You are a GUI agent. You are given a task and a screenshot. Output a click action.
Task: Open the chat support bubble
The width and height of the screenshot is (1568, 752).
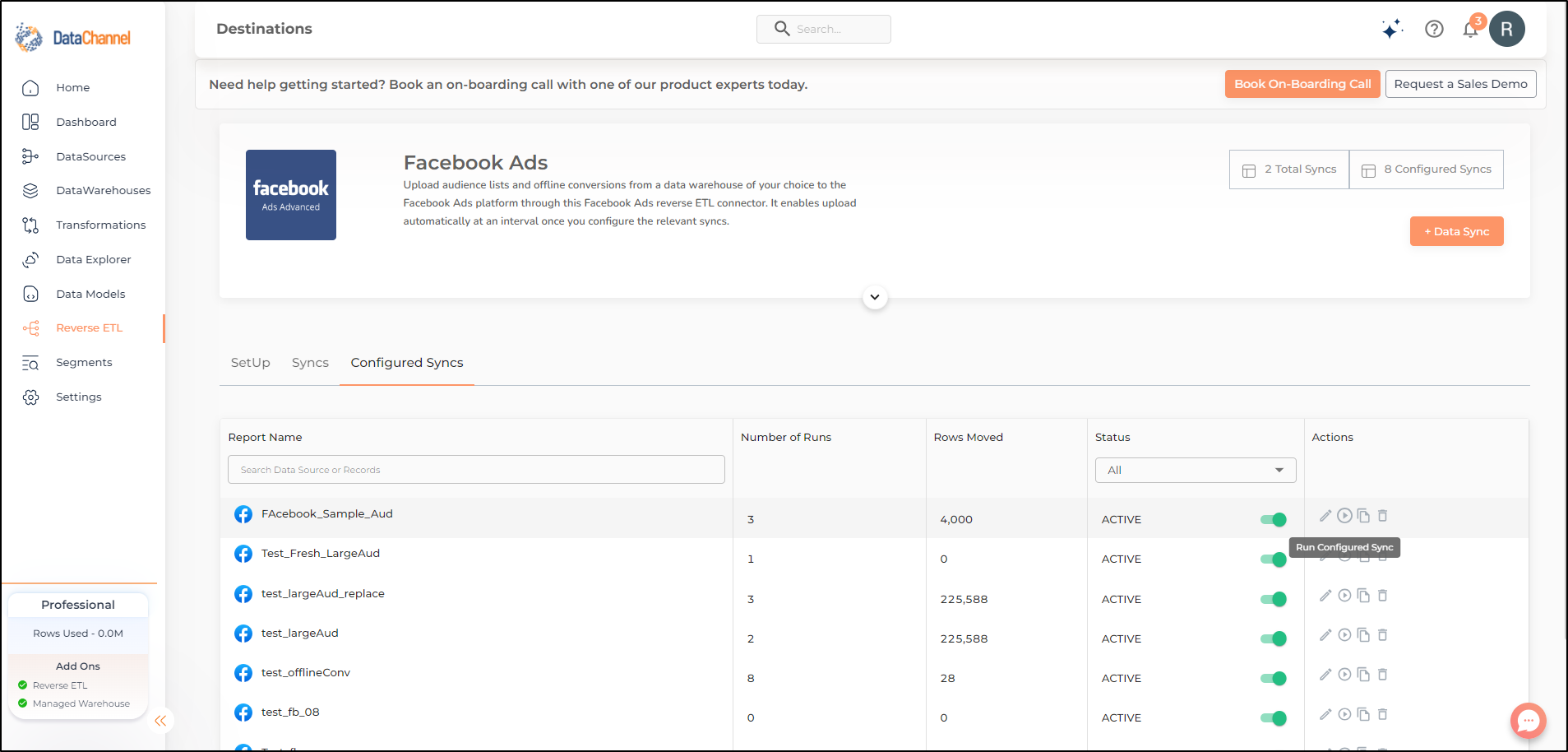pos(1528,721)
